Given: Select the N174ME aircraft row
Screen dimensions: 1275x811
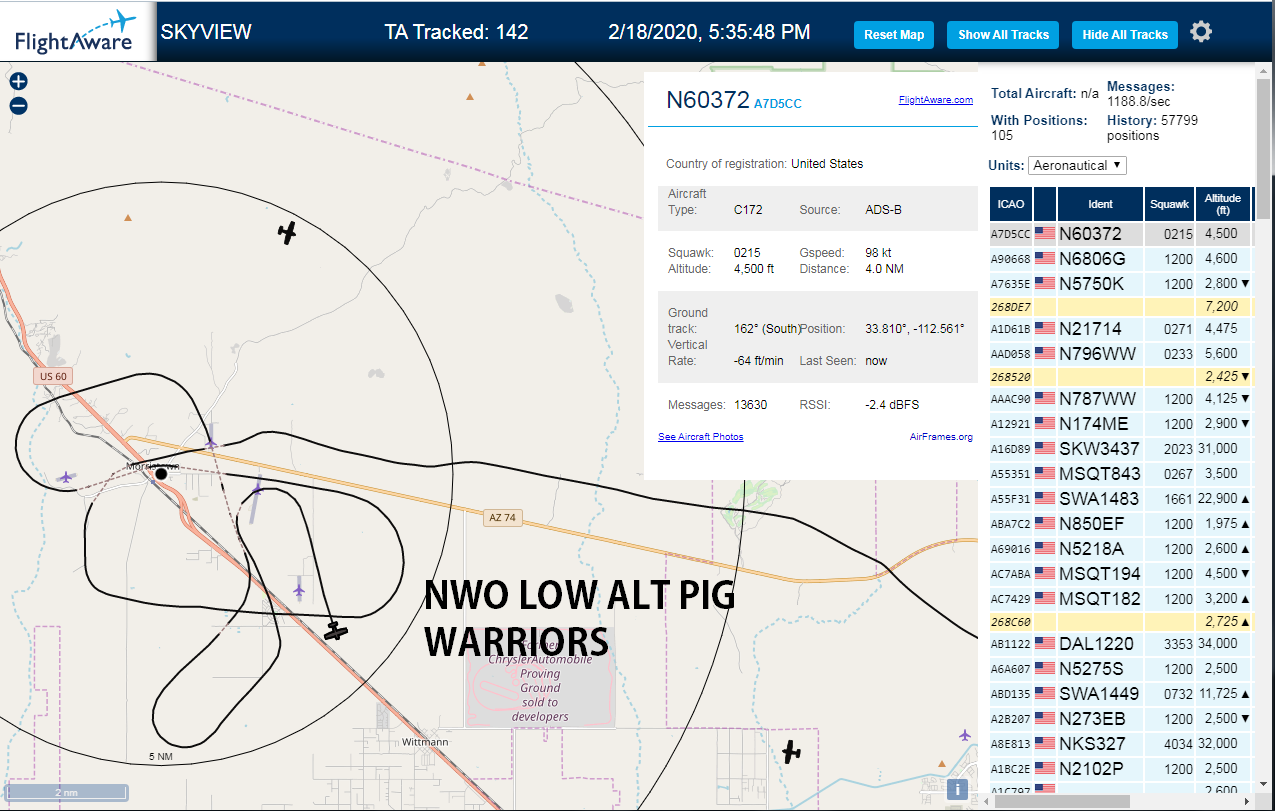Looking at the screenshot, I should [1120, 423].
